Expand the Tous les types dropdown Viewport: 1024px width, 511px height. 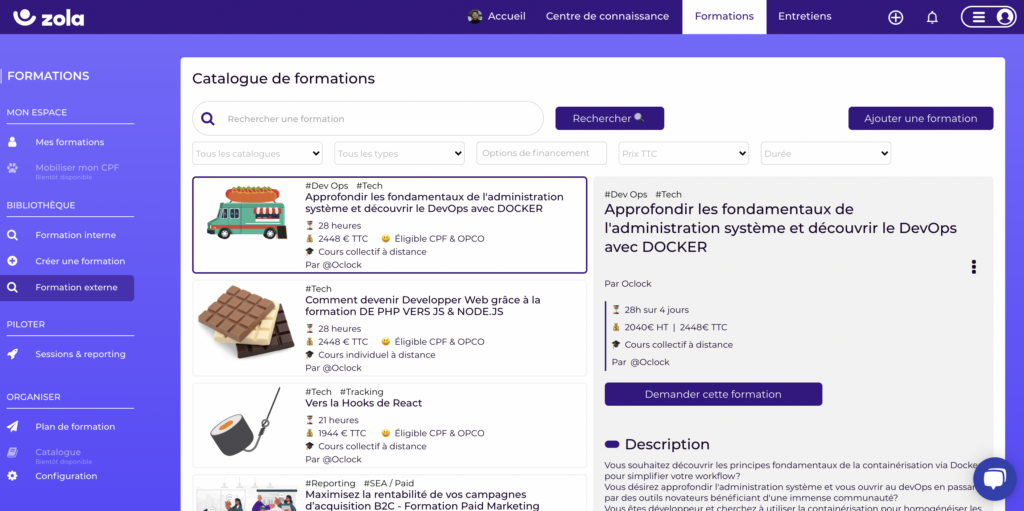400,154
